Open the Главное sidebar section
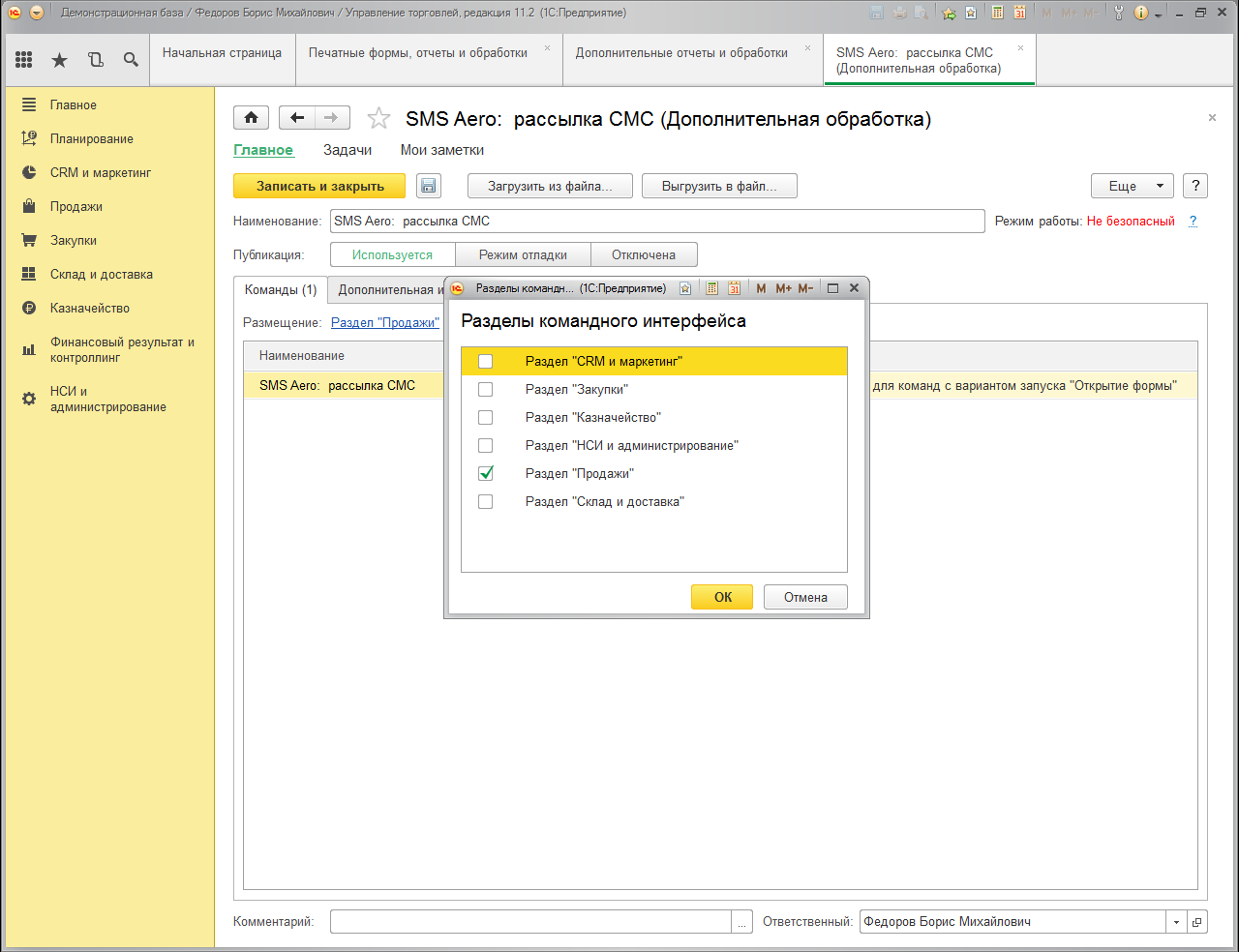Screen dimensions: 1239x952 click(74, 104)
